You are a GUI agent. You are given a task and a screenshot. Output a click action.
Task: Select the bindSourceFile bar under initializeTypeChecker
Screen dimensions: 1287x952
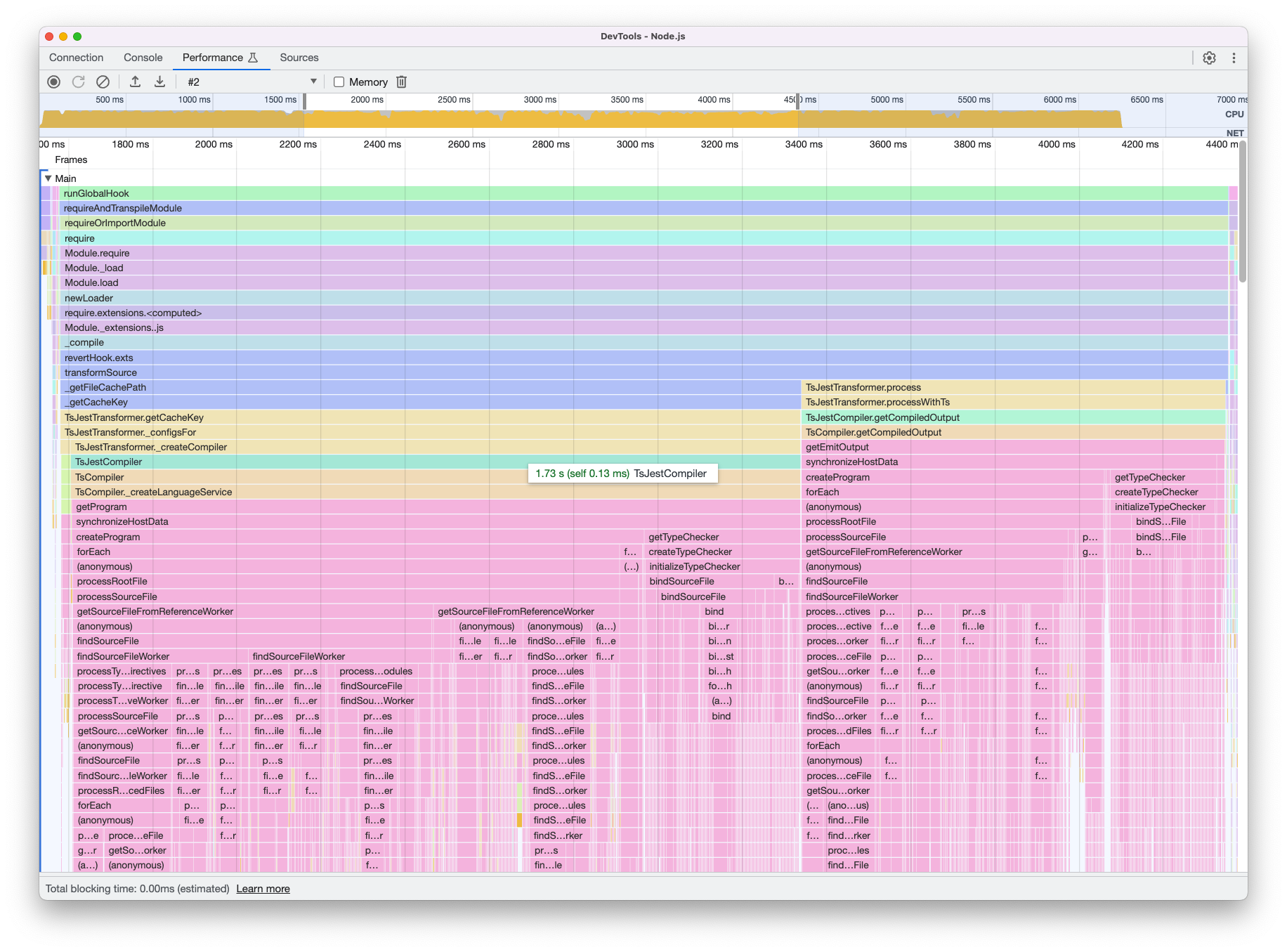click(x=710, y=581)
